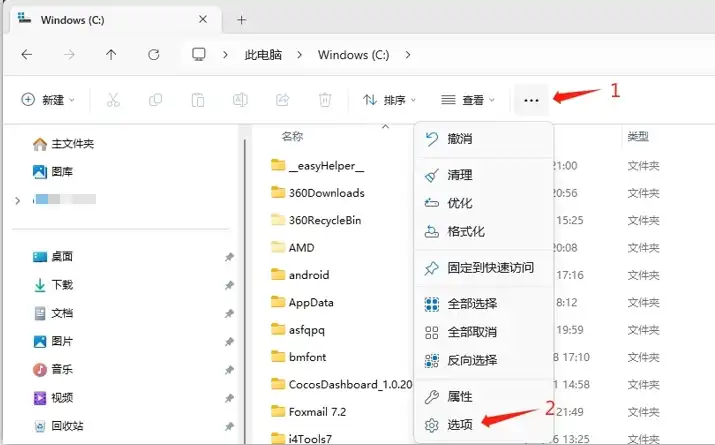Go up one folder level
Viewport: 715px width, 445px height.
[x=111, y=55]
